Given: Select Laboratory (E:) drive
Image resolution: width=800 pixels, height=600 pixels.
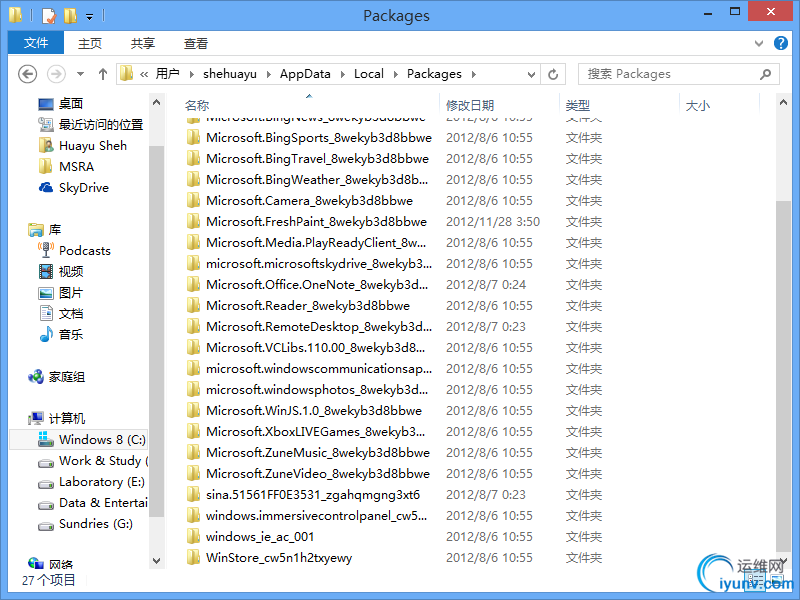Looking at the screenshot, I should [102, 482].
